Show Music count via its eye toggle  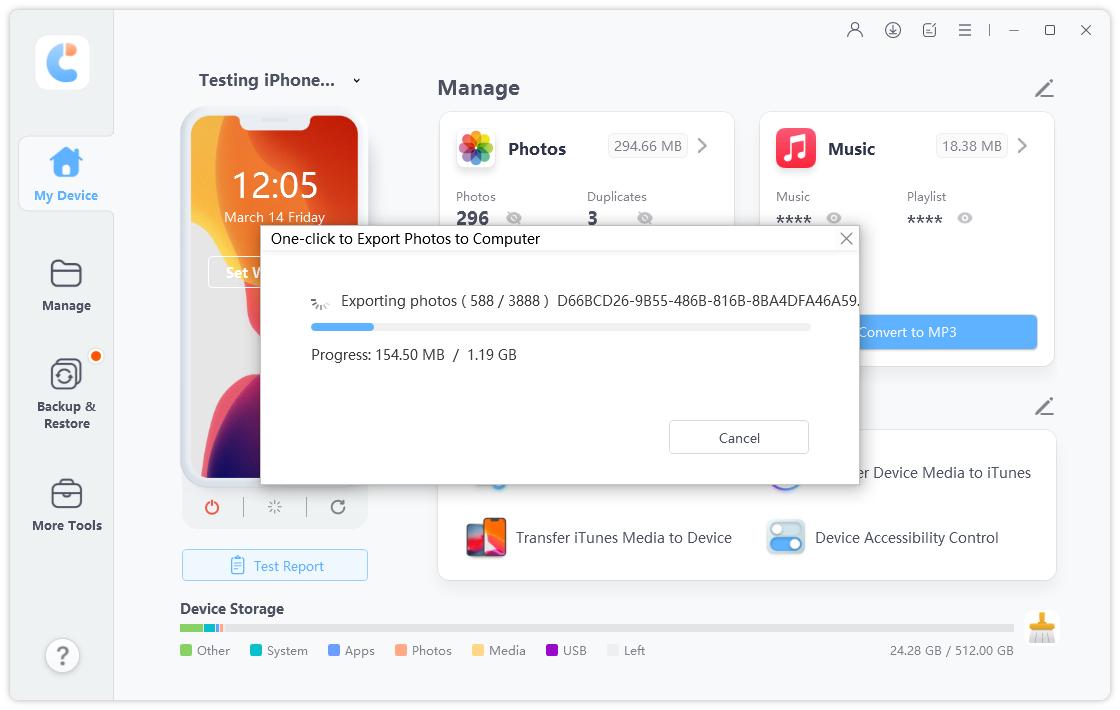[x=836, y=218]
